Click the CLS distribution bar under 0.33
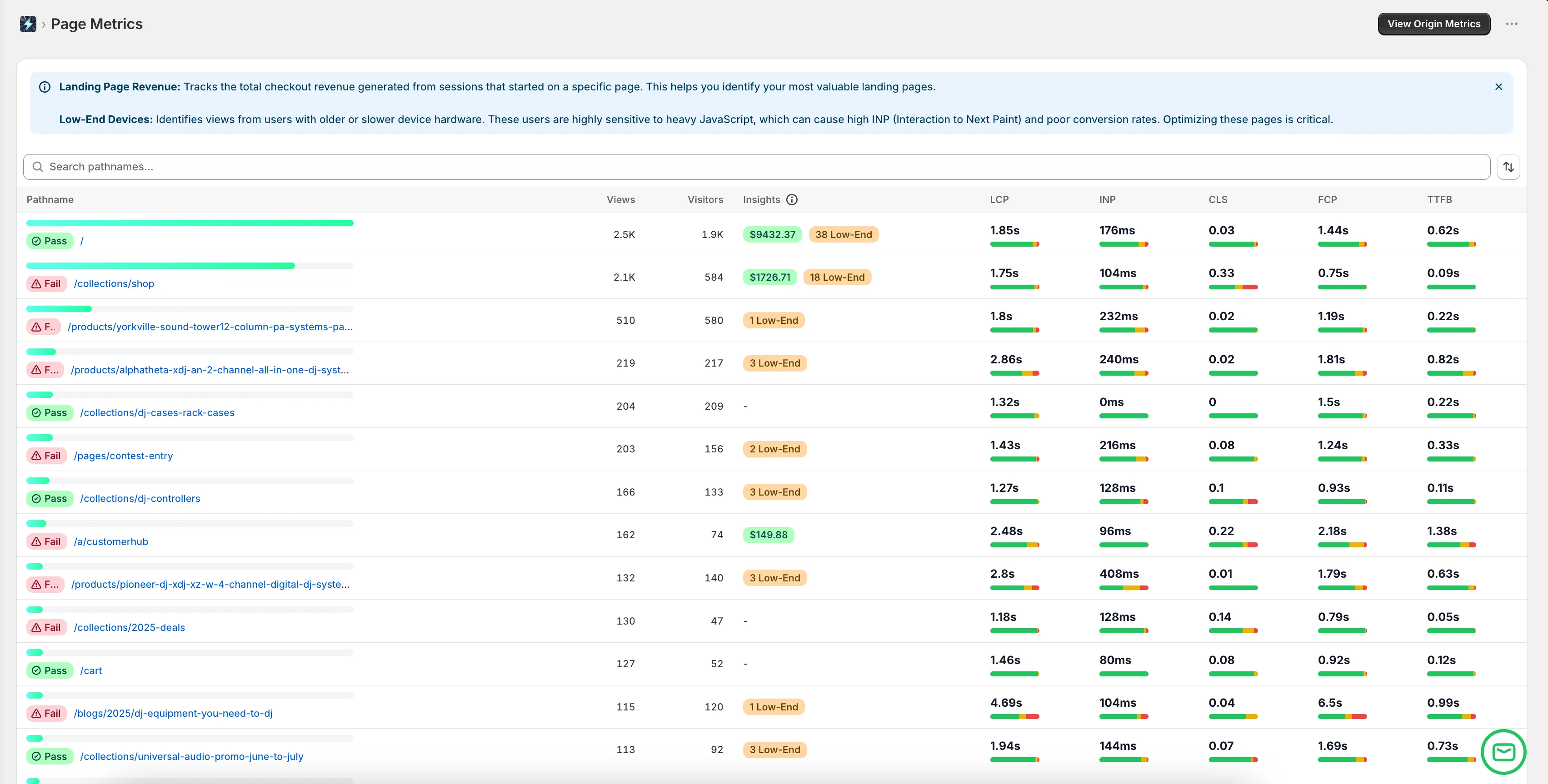Viewport: 1548px width, 784px height. click(1233, 287)
